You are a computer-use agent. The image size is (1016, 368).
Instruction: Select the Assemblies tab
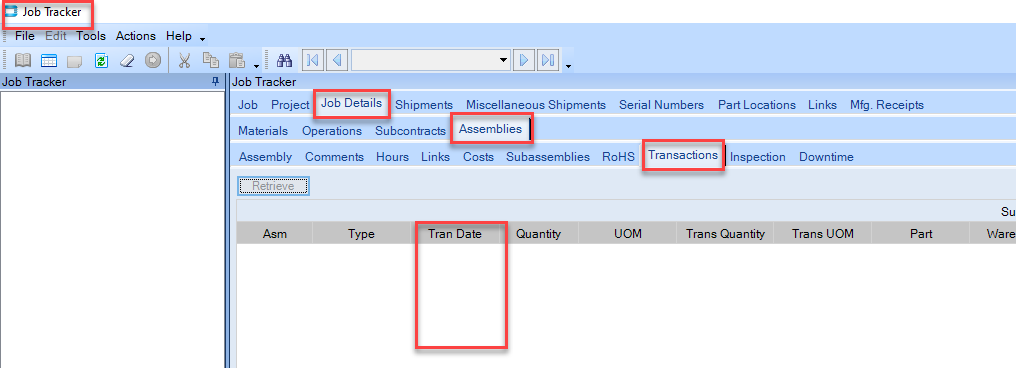coord(491,129)
